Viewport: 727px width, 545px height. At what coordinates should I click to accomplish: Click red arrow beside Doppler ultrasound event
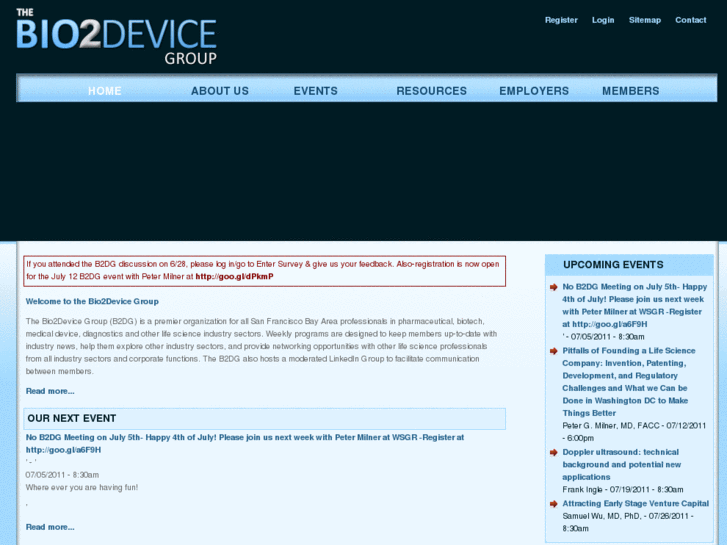[x=554, y=452]
